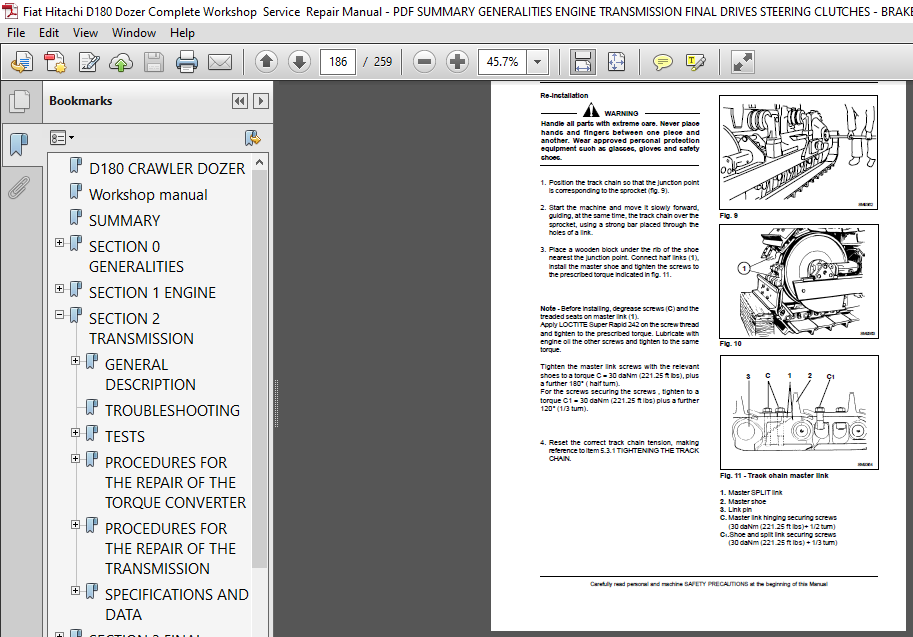Click the Re-installation heading text
Image resolution: width=913 pixels, height=637 pixels.
point(564,95)
